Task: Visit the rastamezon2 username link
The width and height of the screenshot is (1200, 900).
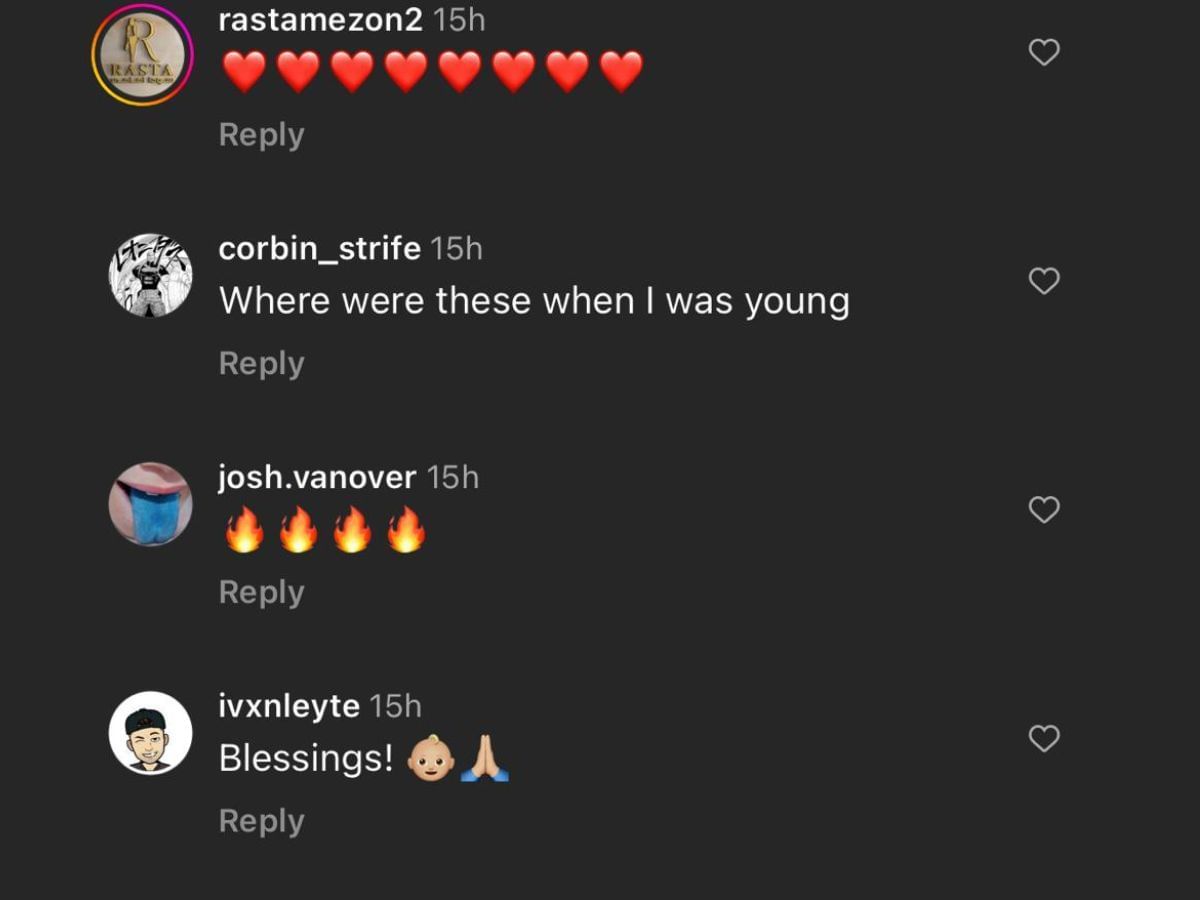Action: point(320,20)
